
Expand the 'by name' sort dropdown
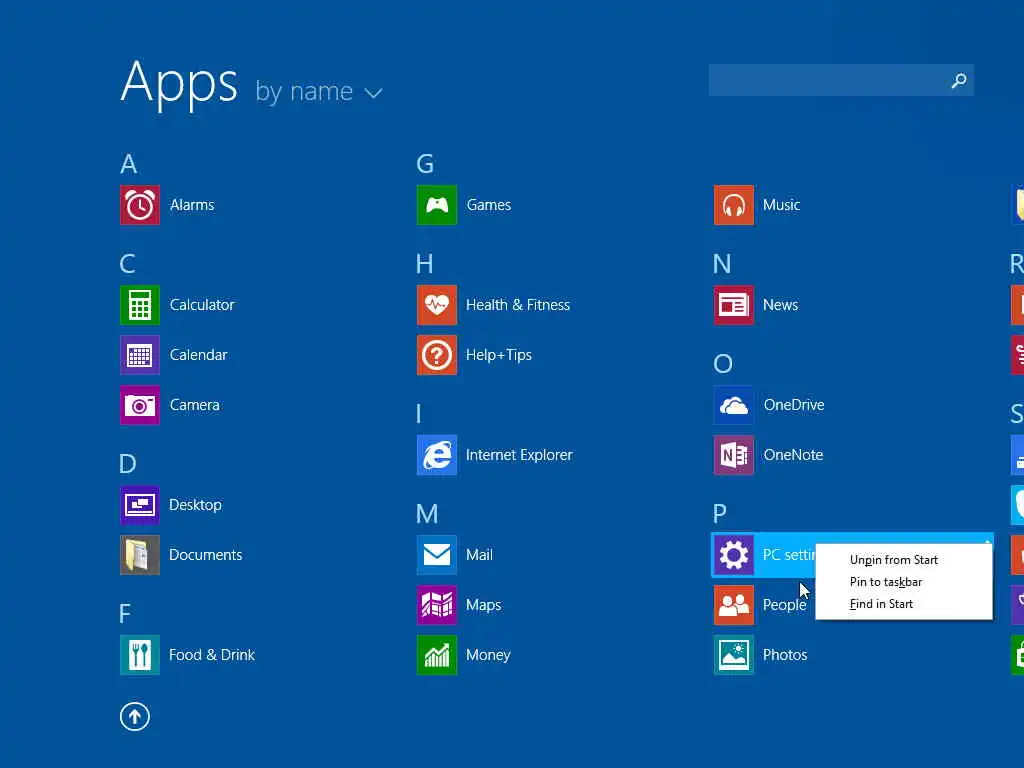tap(318, 91)
